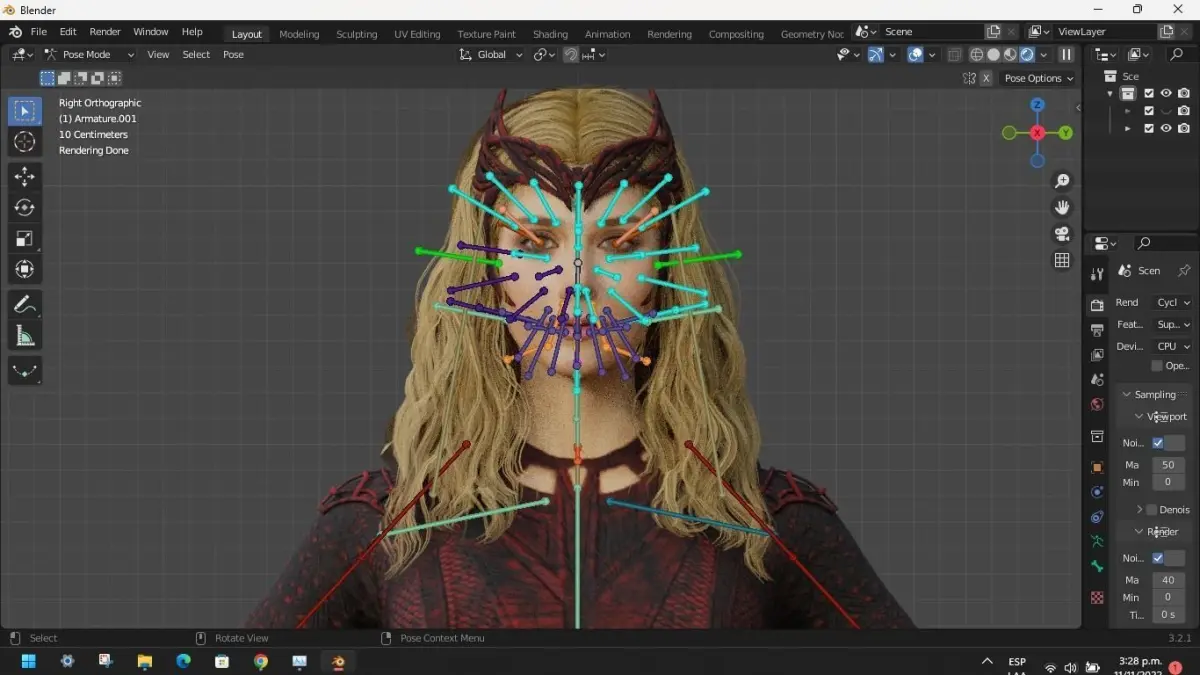Open Render Engine Cycles dropdown
This screenshot has width=1200, height=675.
click(x=1173, y=302)
